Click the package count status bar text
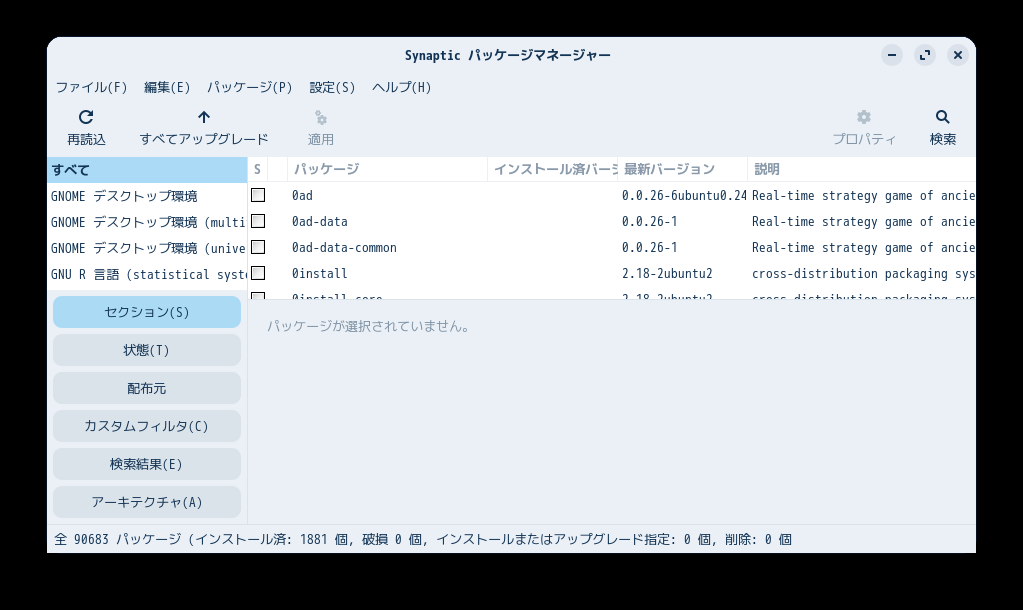The image size is (1023, 610). pos(423,540)
